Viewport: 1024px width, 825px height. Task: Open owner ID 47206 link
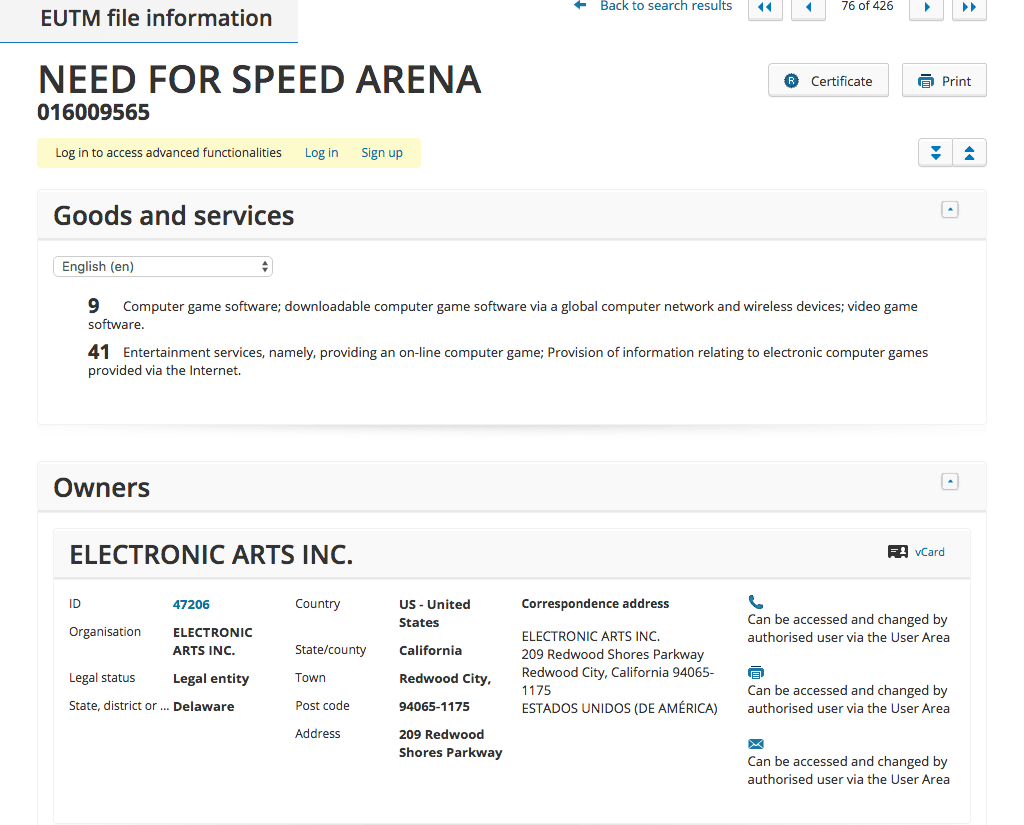[x=191, y=605]
